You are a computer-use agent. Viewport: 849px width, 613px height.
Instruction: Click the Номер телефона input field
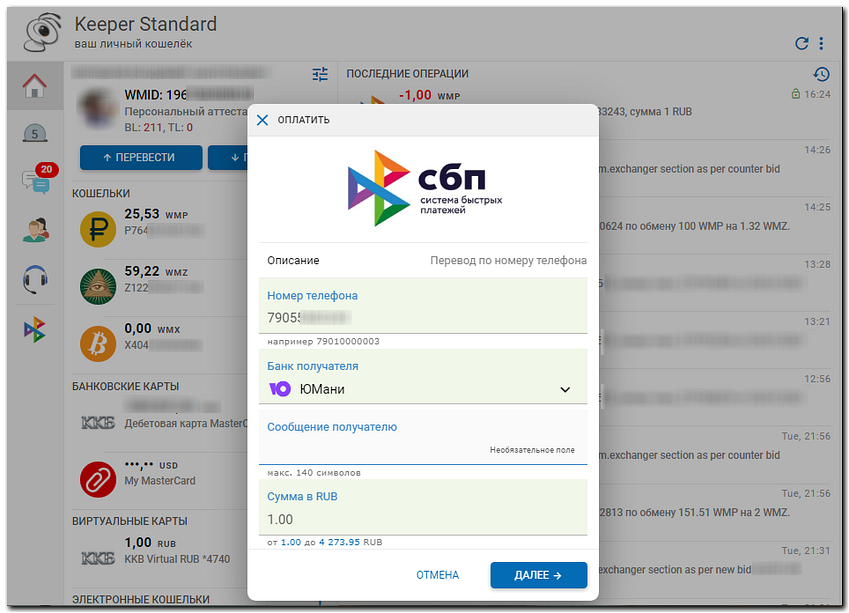click(x=422, y=318)
